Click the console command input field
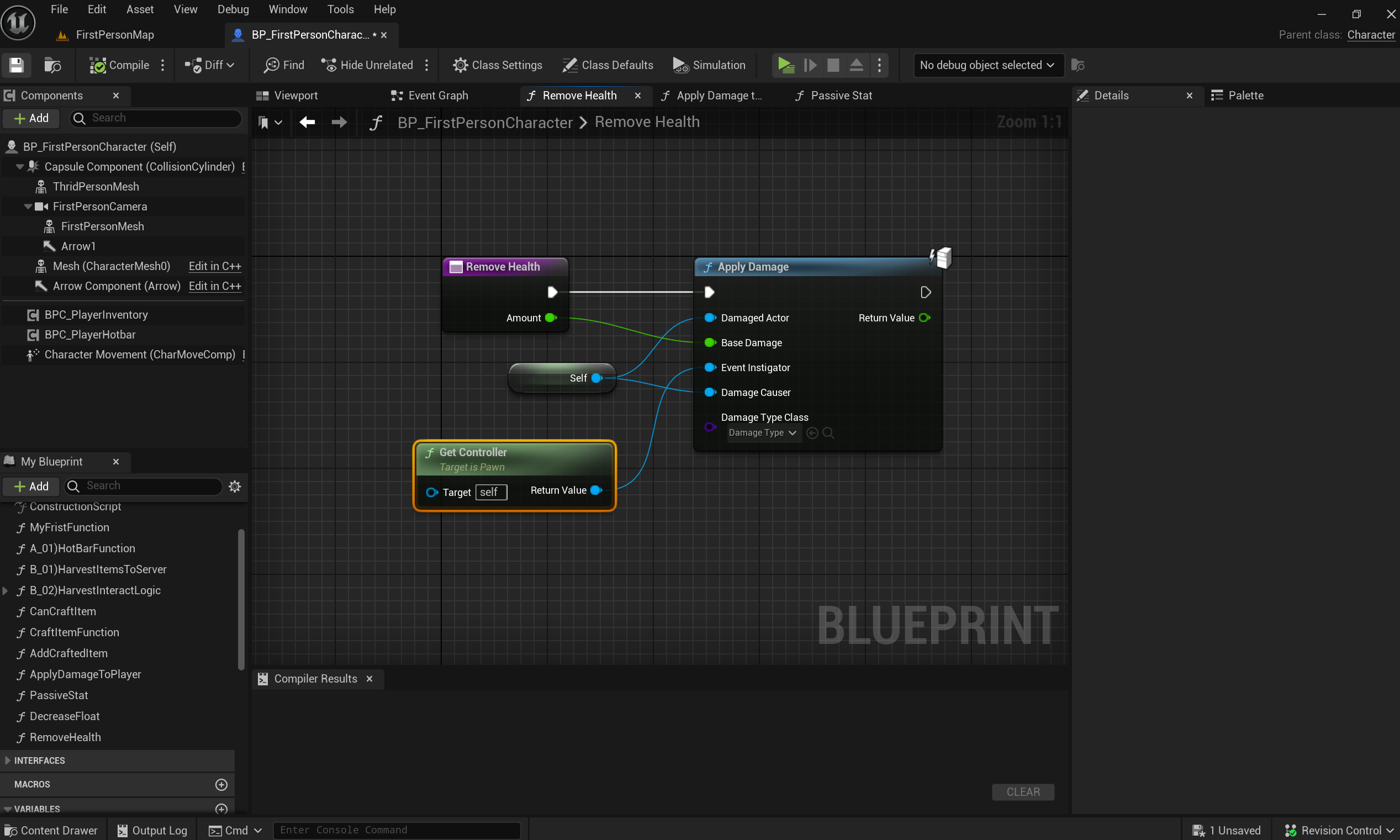The image size is (1400, 840). click(396, 830)
